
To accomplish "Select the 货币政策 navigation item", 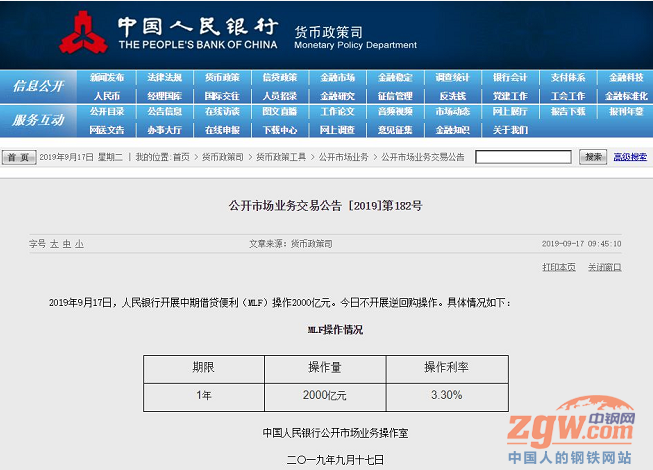I will 222,78.
